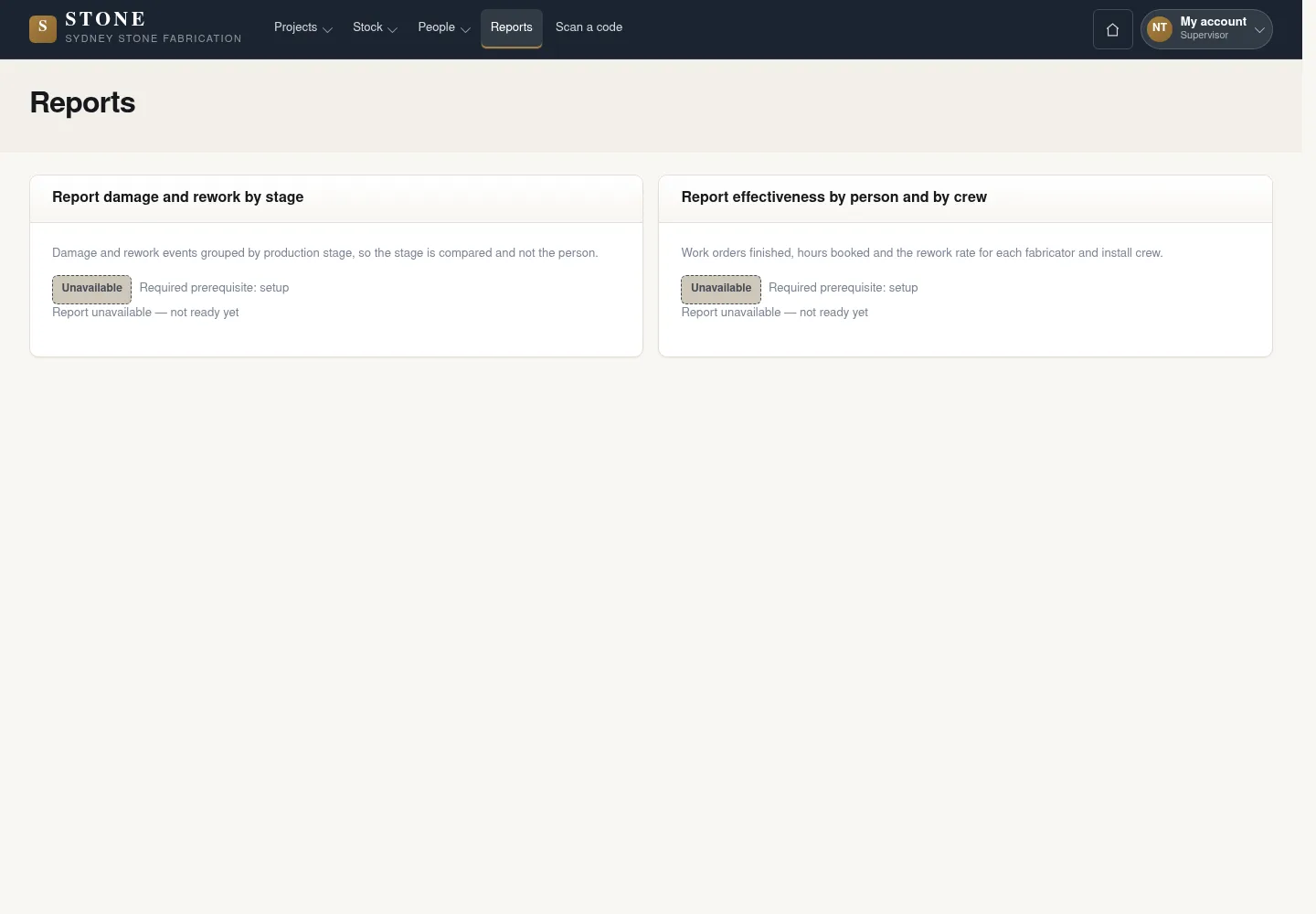Open Scan a code page
The height and width of the screenshot is (914, 1316).
pyautogui.click(x=589, y=27)
